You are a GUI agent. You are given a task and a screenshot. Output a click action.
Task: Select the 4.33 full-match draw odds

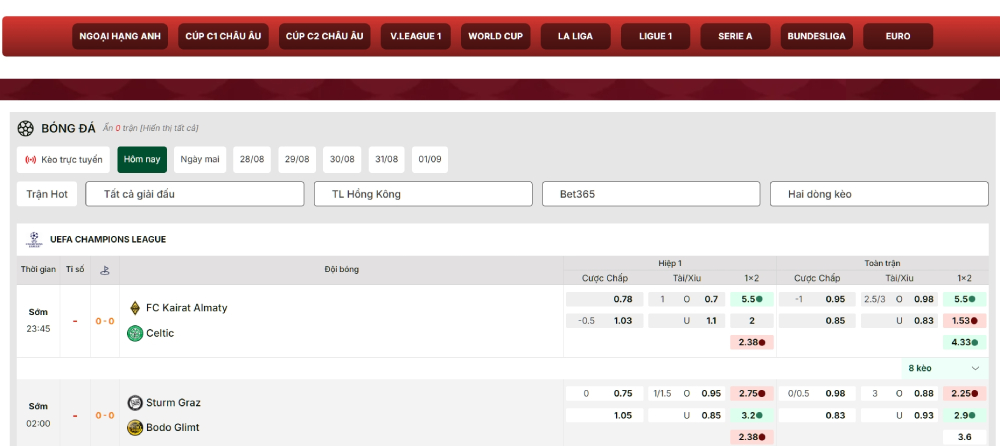[964, 342]
